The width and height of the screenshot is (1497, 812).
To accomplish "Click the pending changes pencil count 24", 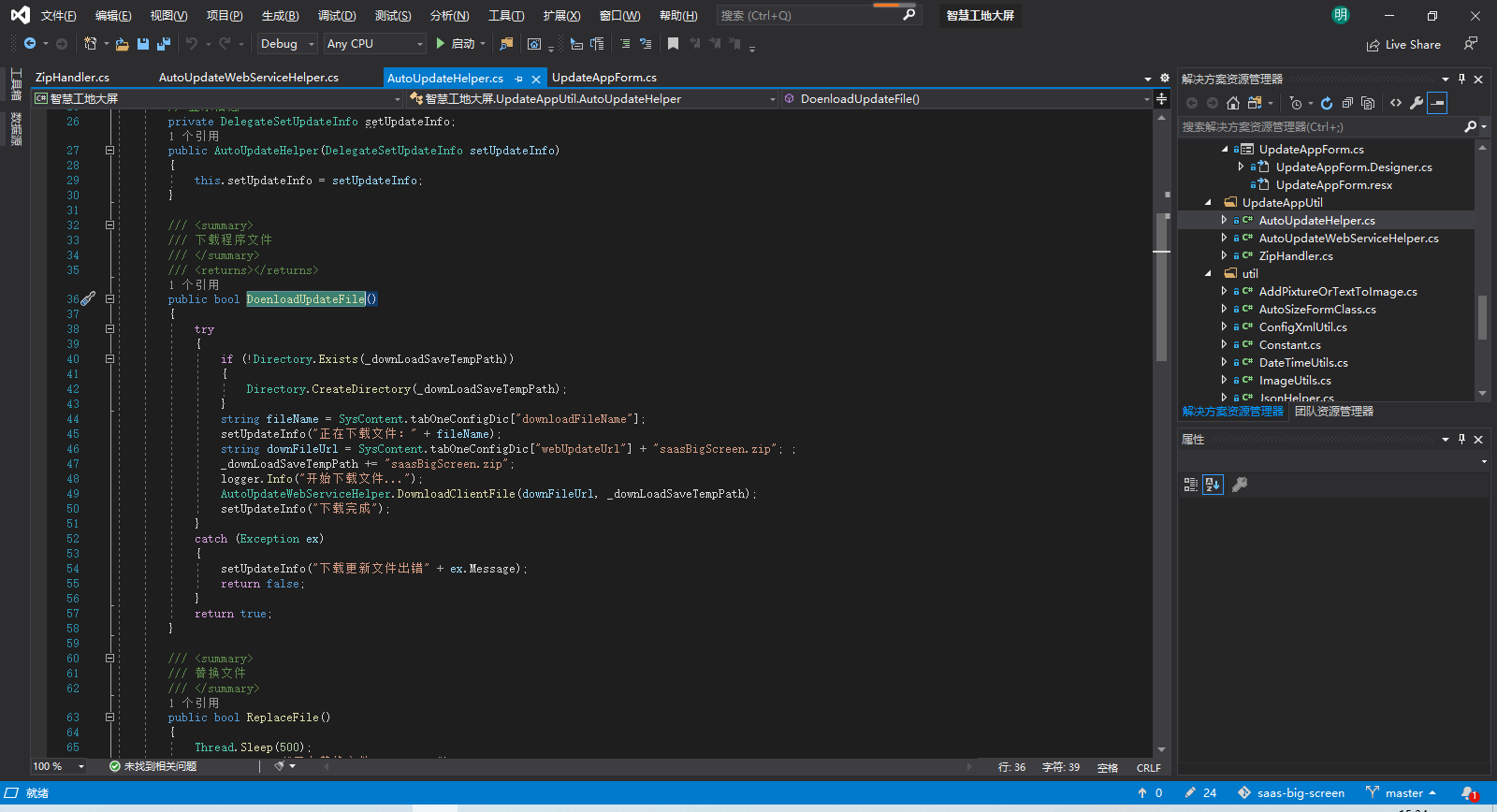I will pos(1200,793).
